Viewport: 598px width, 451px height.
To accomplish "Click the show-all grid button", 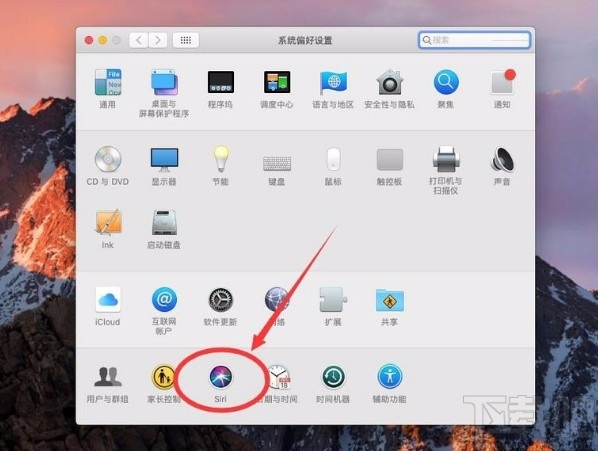I will coord(186,40).
